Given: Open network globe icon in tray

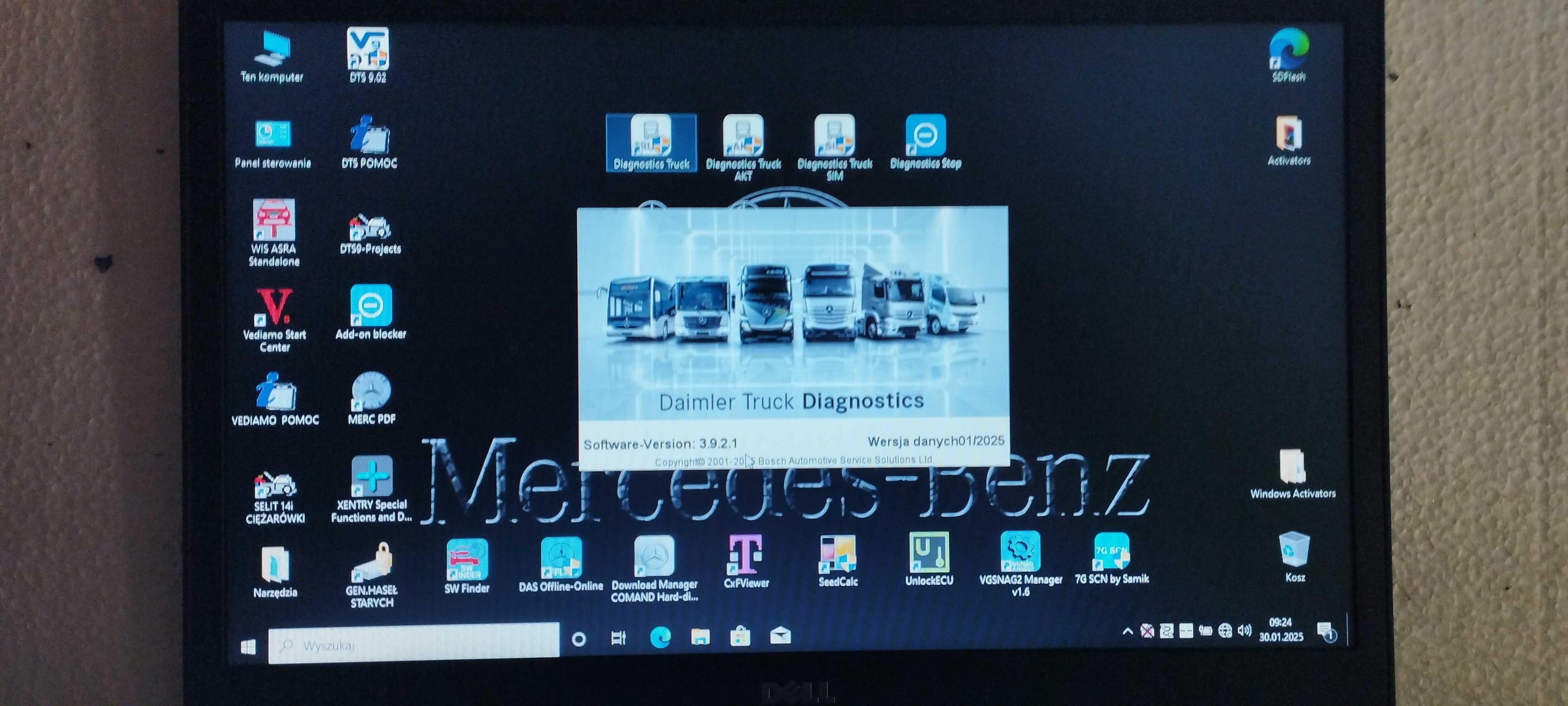Looking at the screenshot, I should coord(1225,631).
